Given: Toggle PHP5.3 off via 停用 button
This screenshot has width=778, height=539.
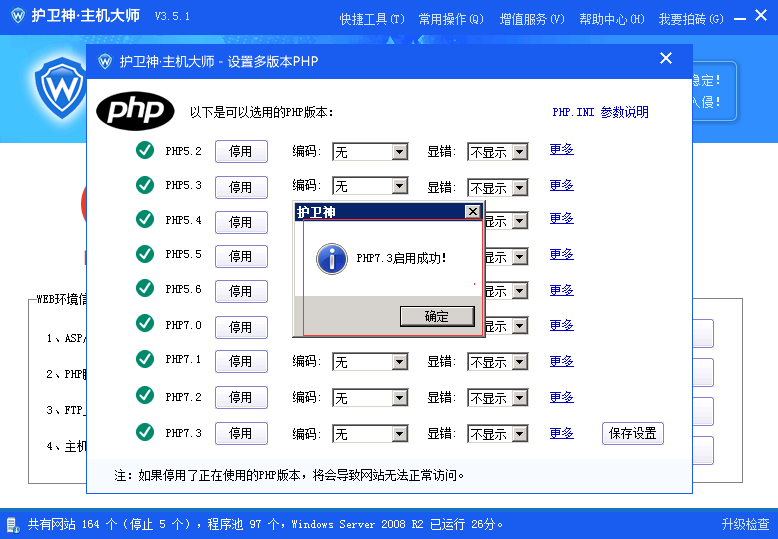Looking at the screenshot, I should click(x=241, y=187).
